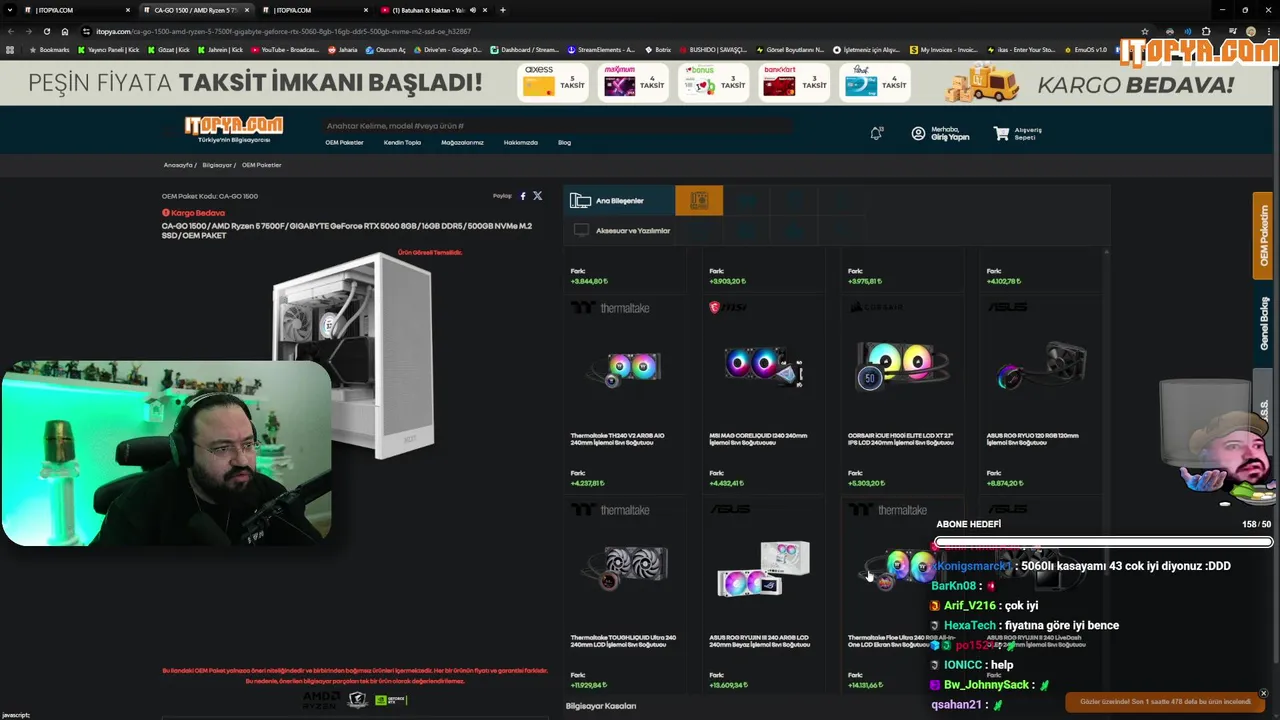Screen dimensions: 1280x720
Task: Click the OEM Paket Kodu CA-GO 1500 text
Action: tap(210, 196)
